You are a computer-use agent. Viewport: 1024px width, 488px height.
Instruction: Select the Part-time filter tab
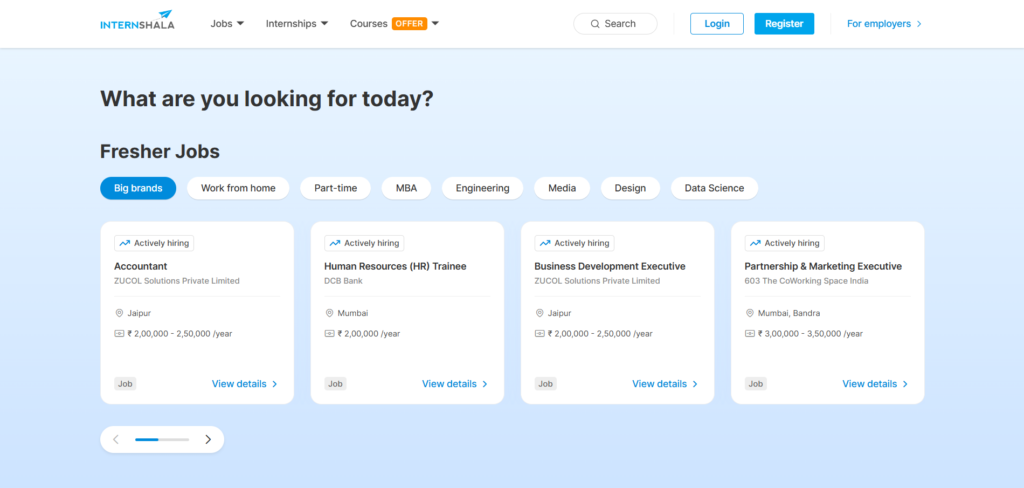336,188
